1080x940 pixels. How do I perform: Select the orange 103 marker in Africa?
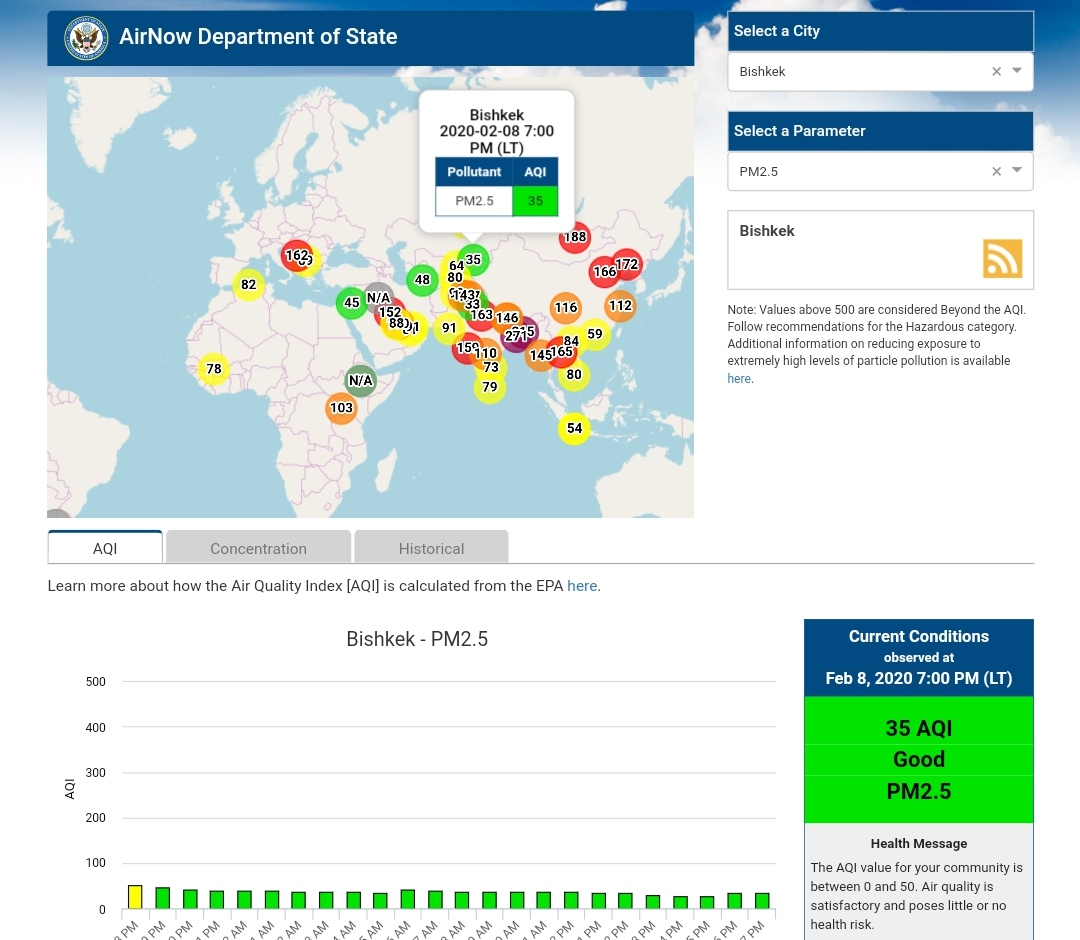pyautogui.click(x=341, y=408)
